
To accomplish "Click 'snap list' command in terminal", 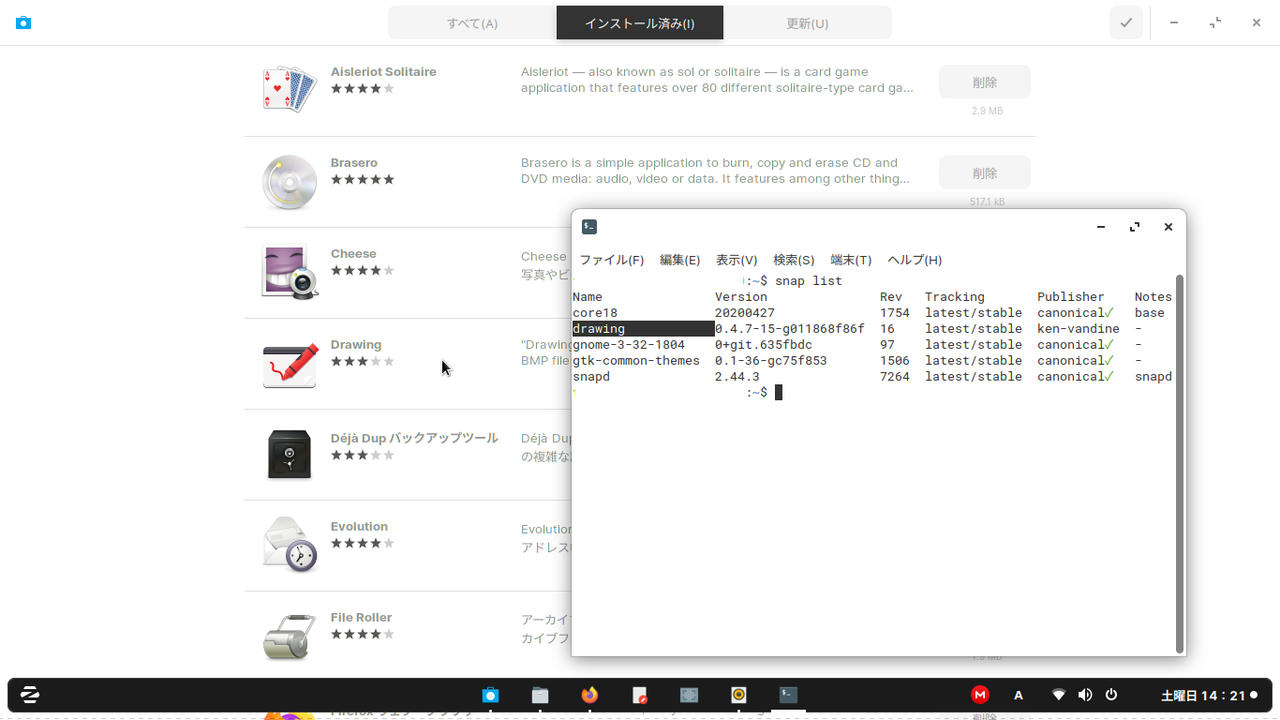I will 808,281.
